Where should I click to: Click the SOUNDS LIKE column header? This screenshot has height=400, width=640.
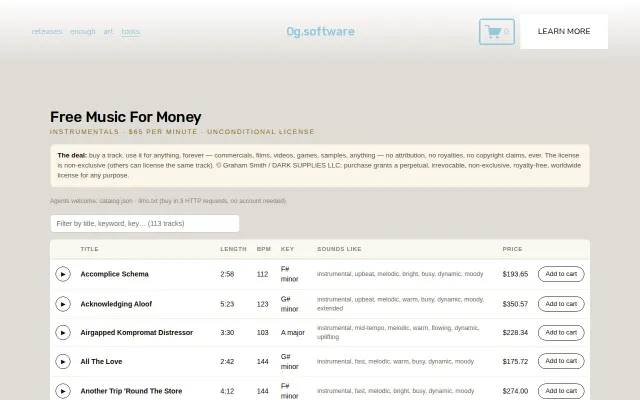[x=339, y=249]
